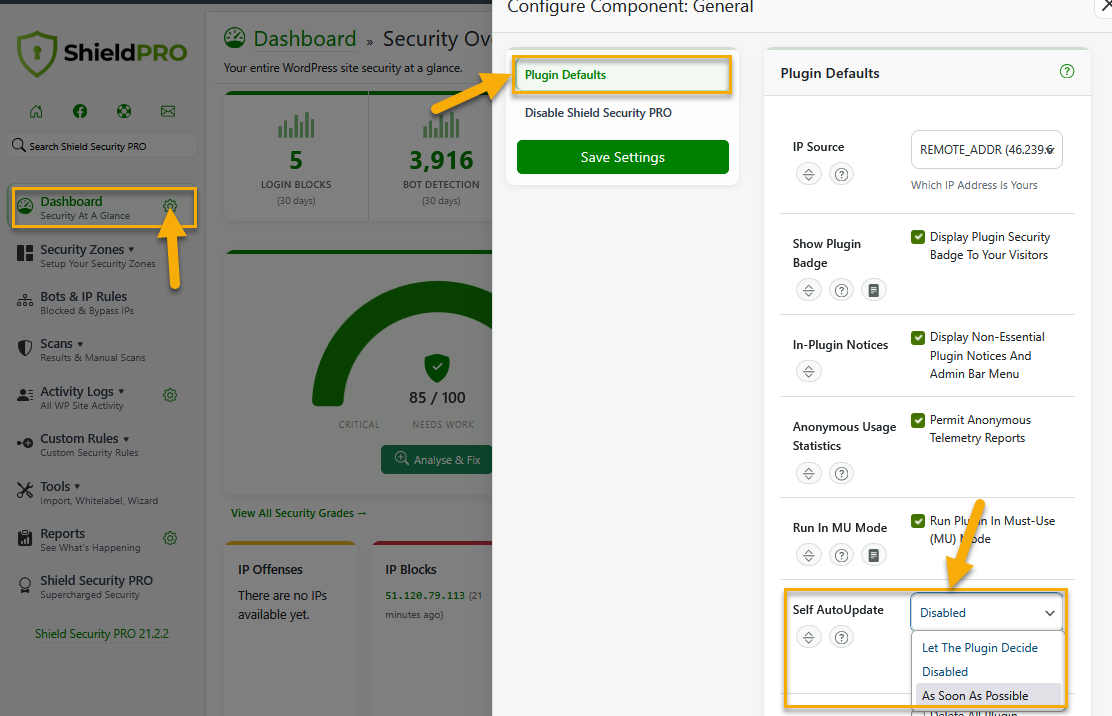Open the Show Plugin Badge help icon

point(841,290)
